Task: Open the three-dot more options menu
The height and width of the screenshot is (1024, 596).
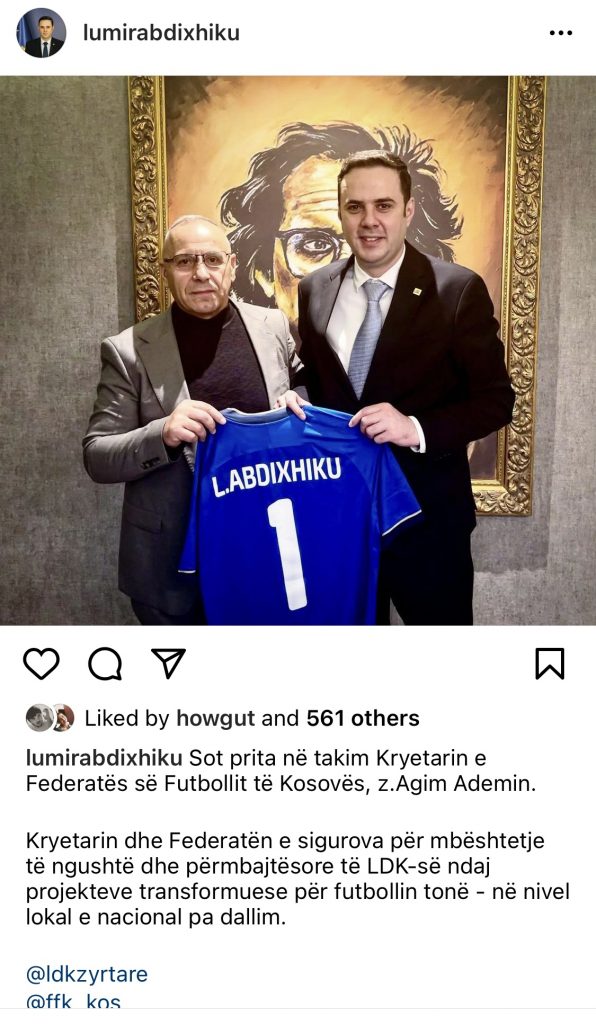Action: tap(561, 33)
